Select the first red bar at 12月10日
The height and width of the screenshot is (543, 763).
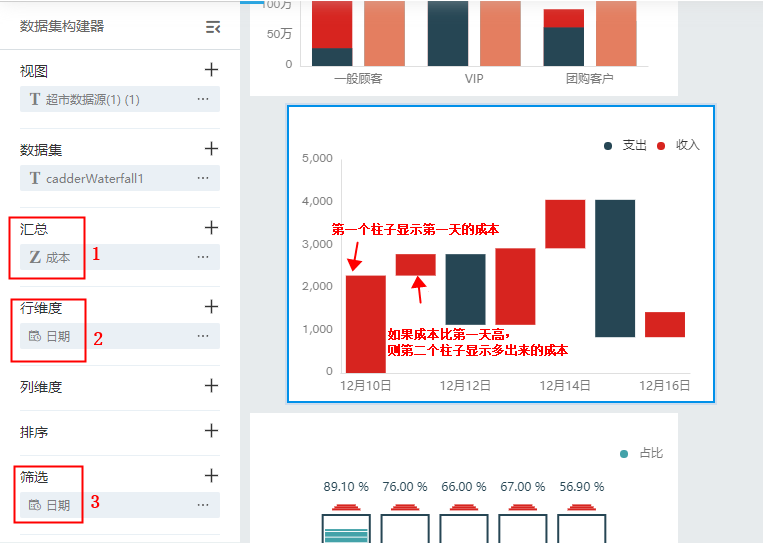point(366,324)
